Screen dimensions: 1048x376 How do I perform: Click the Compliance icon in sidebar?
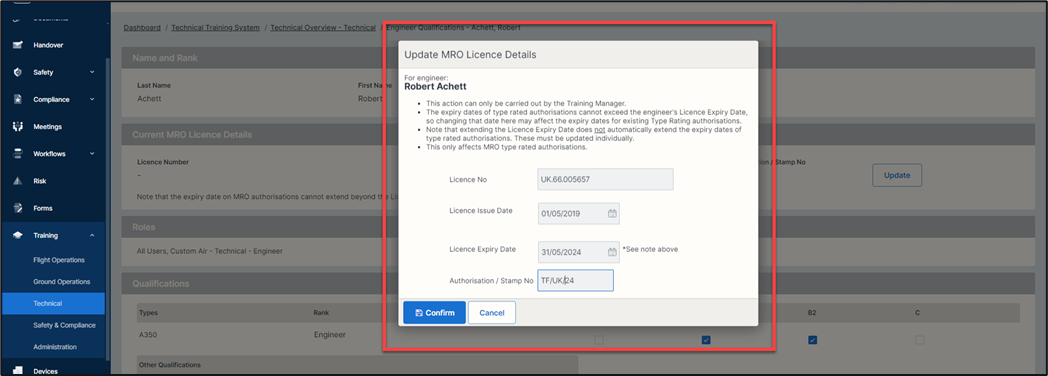[x=18, y=100]
